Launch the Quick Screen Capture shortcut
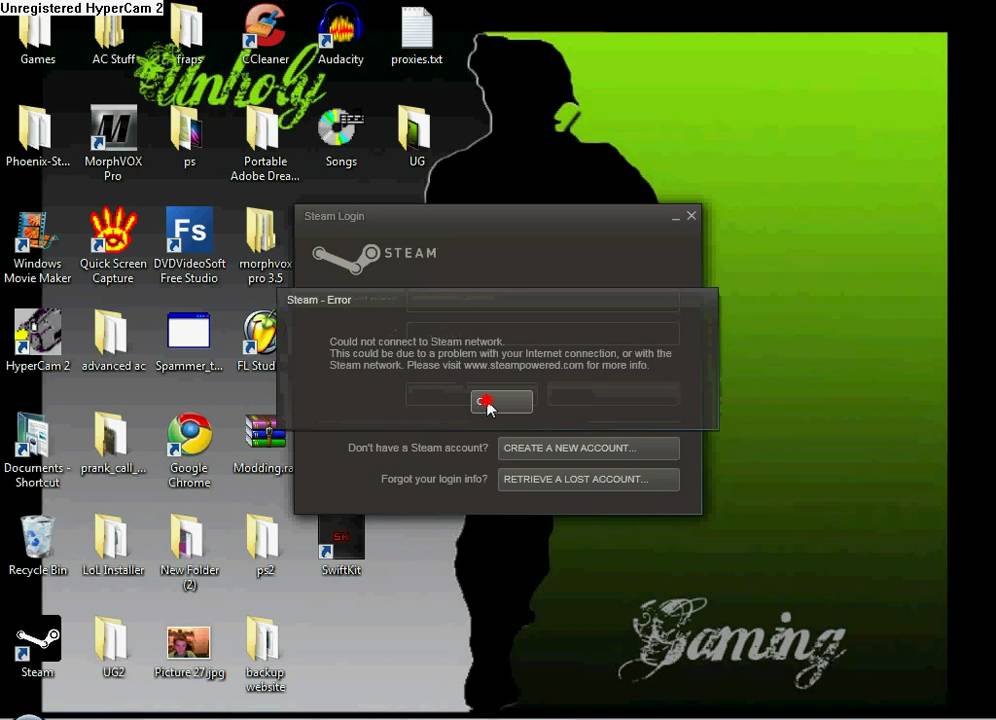The width and height of the screenshot is (996, 720). [x=113, y=247]
